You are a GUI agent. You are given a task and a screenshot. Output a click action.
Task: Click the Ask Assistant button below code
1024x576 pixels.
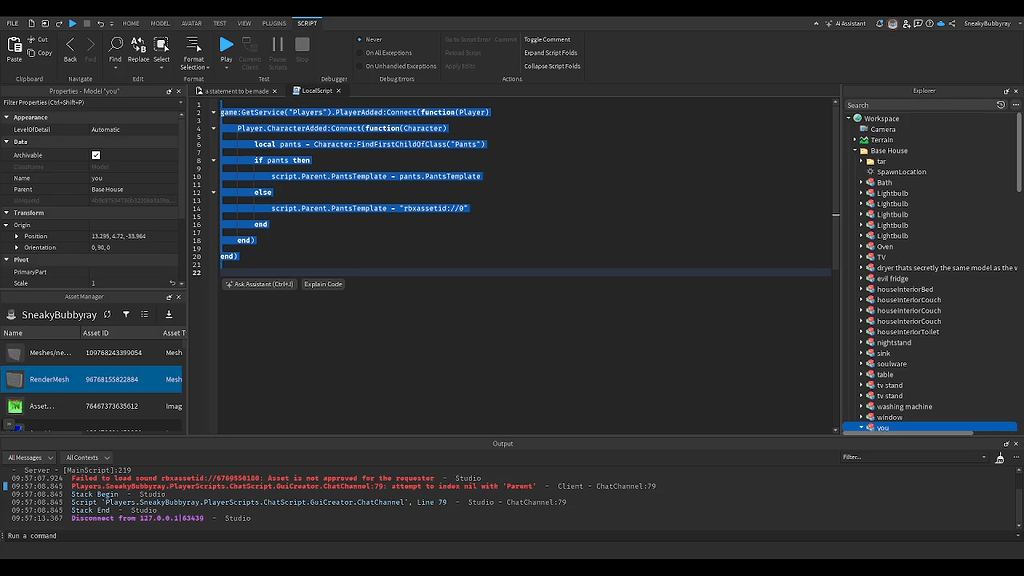click(x=259, y=284)
